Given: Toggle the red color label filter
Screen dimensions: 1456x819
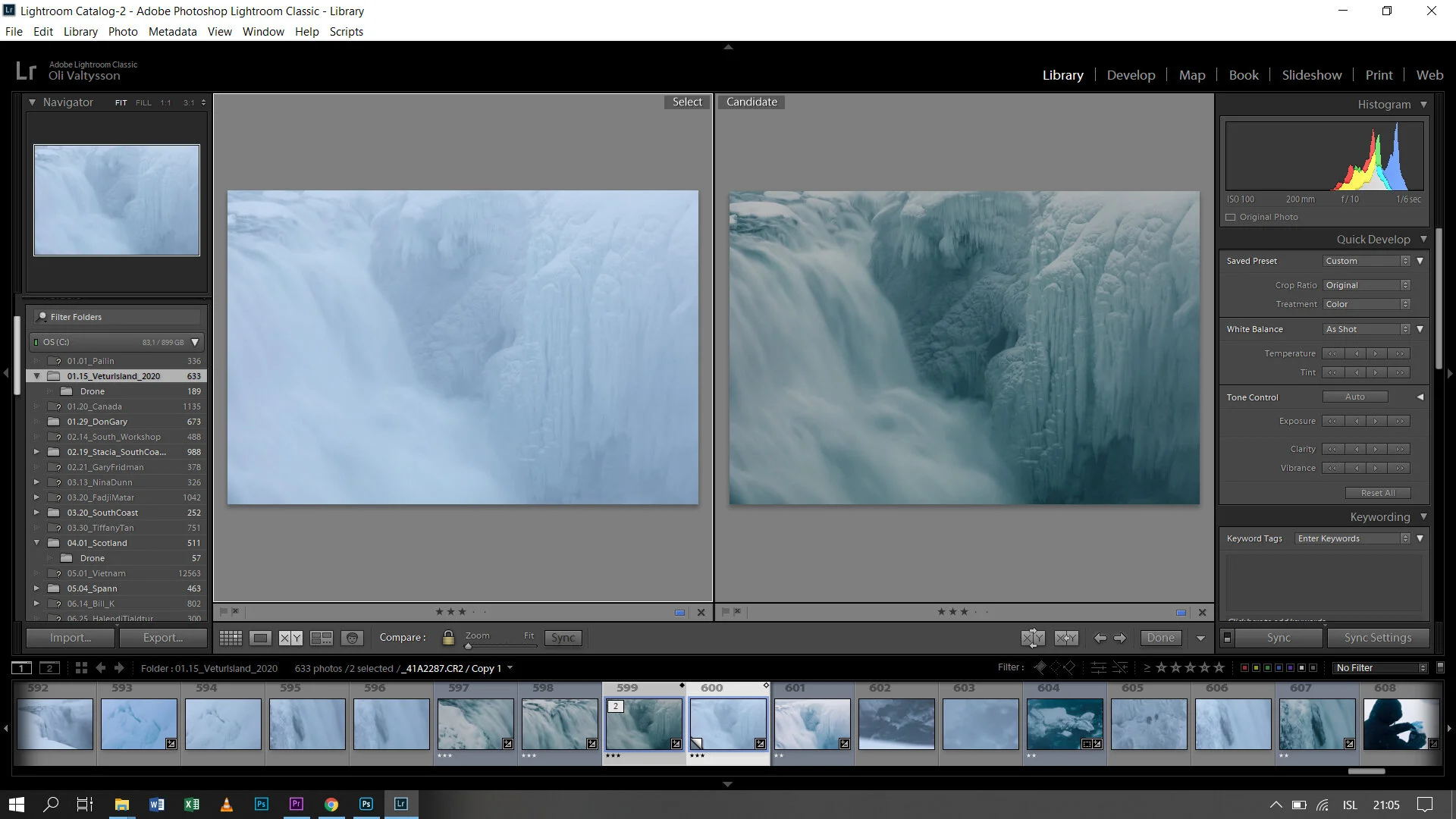Looking at the screenshot, I should (x=1244, y=667).
